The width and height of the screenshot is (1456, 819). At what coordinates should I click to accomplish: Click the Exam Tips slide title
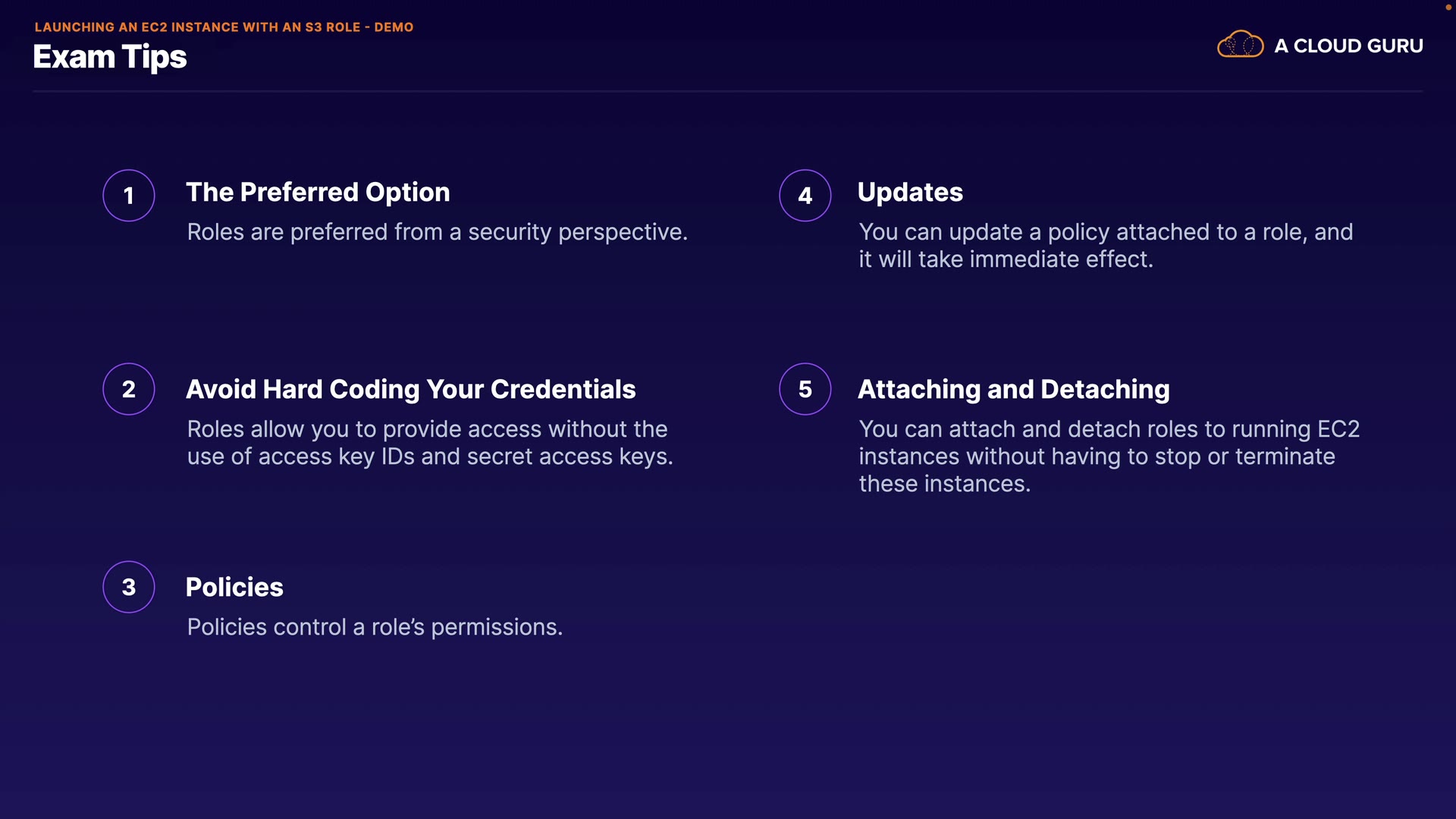click(110, 58)
